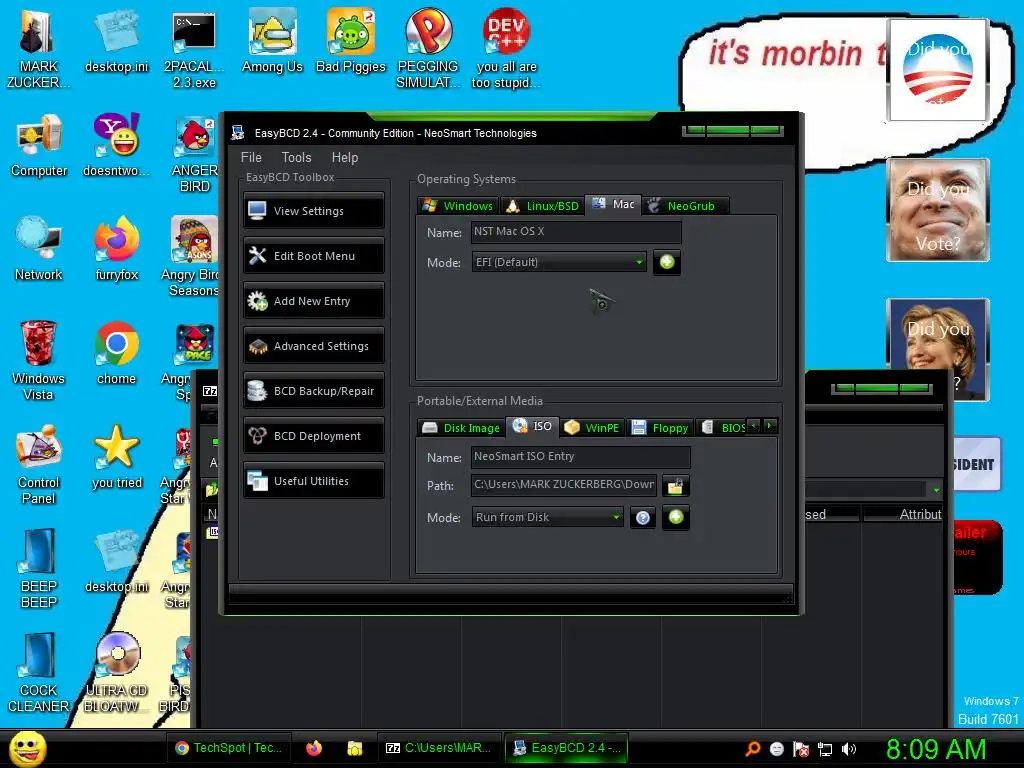Launch Bad Piggies desktop shortcut
This screenshot has height=768, width=1024.
[x=351, y=40]
